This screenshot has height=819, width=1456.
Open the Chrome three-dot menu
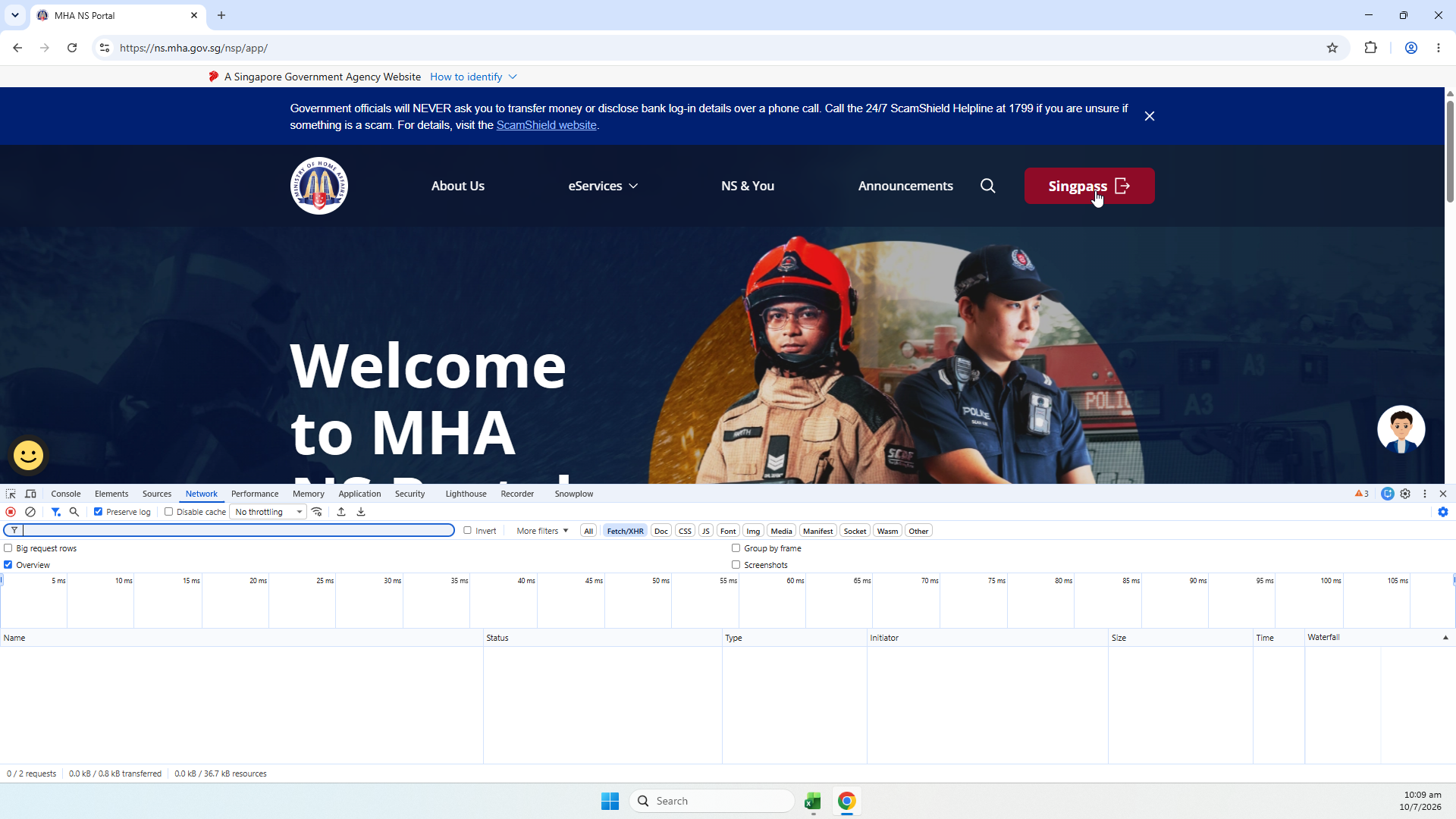click(x=1439, y=48)
